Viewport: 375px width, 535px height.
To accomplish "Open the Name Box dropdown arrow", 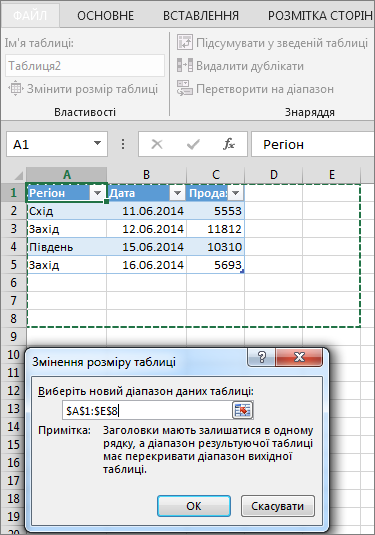I will (x=97, y=144).
